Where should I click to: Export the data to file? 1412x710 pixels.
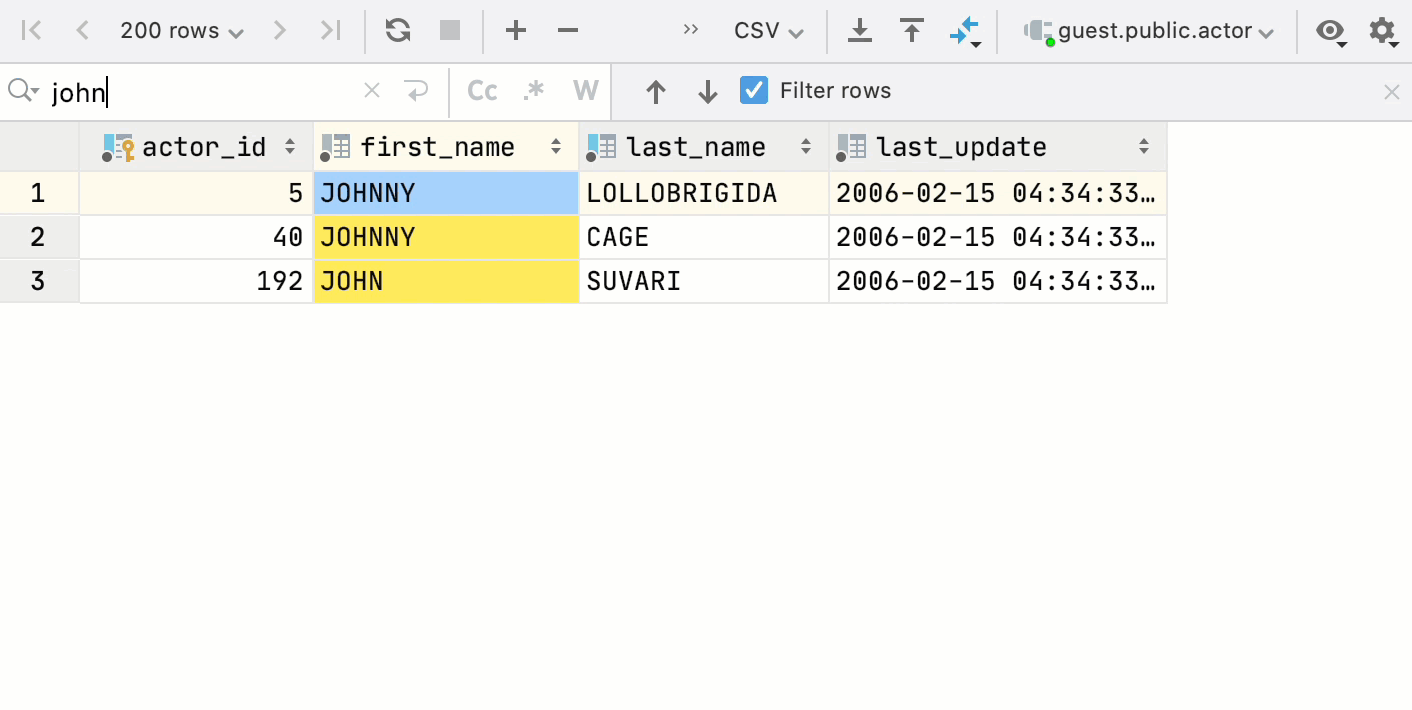pyautogui.click(x=859, y=30)
